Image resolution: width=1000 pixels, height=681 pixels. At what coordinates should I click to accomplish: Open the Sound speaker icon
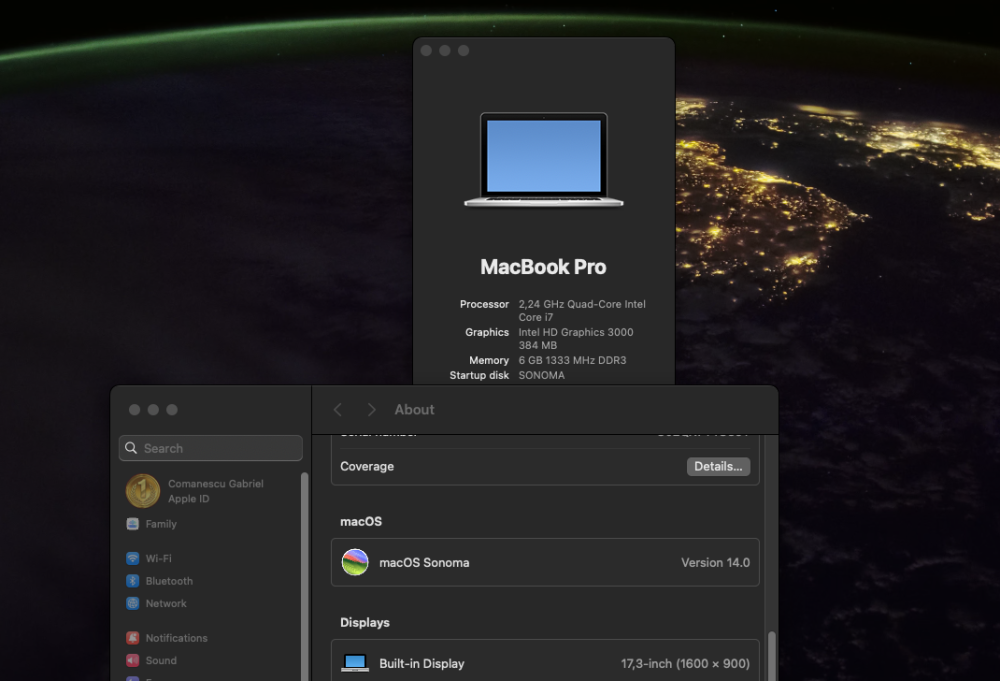[133, 660]
